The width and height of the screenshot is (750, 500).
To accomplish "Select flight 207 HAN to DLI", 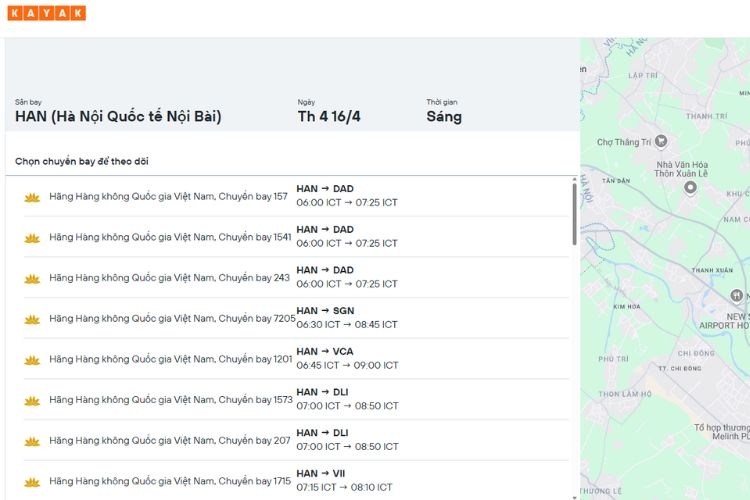I will 296,440.
